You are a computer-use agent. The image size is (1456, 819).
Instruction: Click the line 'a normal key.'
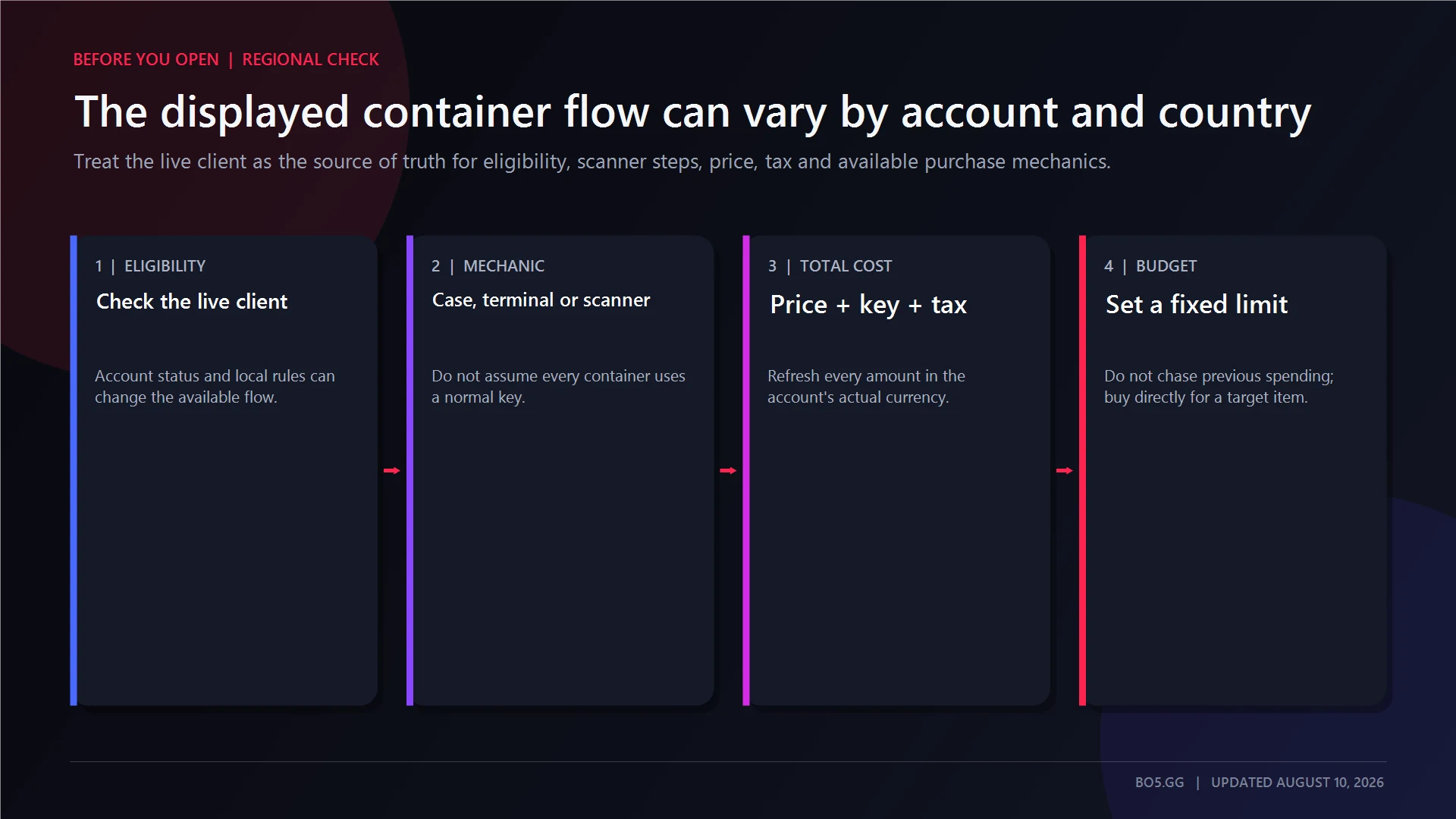coord(478,397)
